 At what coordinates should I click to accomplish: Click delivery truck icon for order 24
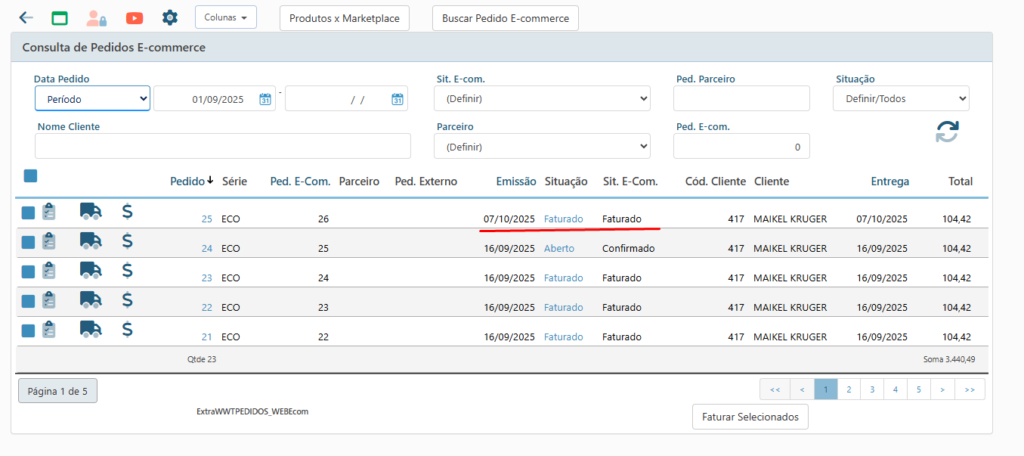click(x=91, y=241)
